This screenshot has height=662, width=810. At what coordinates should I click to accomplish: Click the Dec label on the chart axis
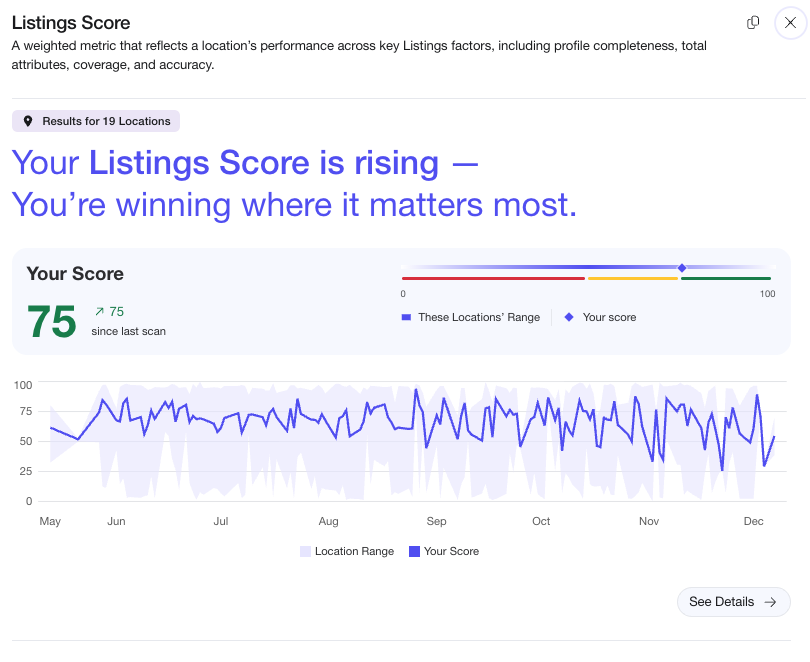click(x=753, y=521)
